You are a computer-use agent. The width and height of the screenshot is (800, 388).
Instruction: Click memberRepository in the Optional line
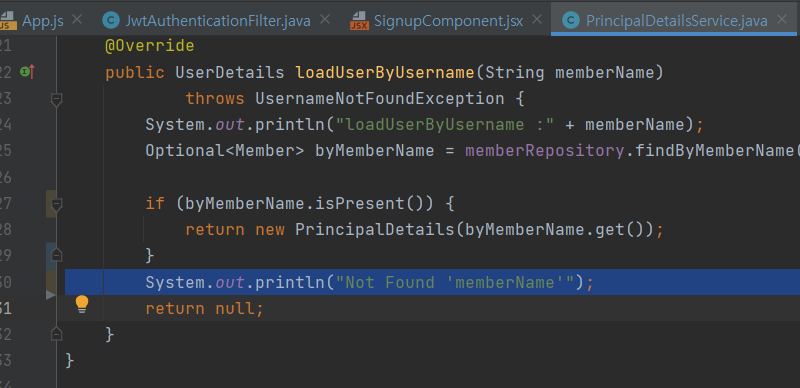pos(545,151)
